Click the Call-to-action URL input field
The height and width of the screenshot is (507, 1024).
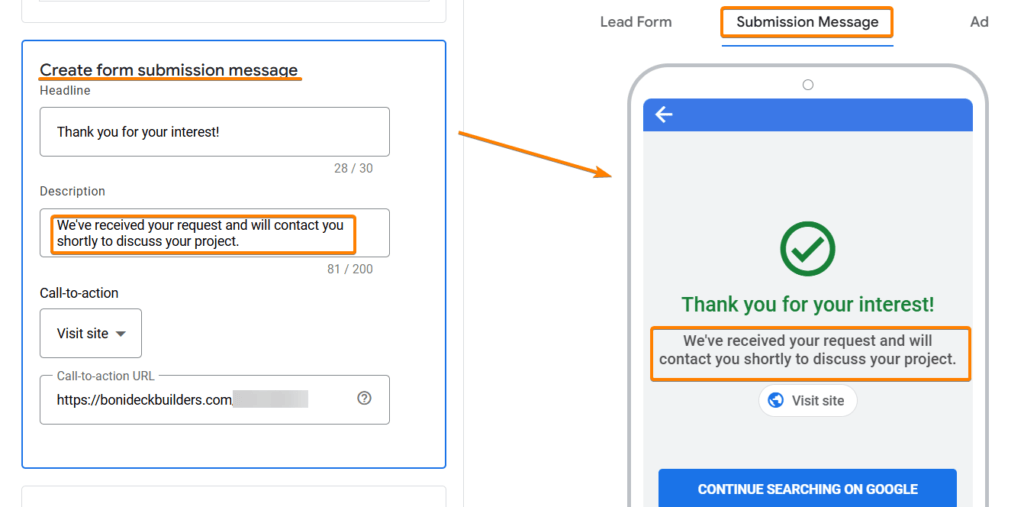coord(215,399)
